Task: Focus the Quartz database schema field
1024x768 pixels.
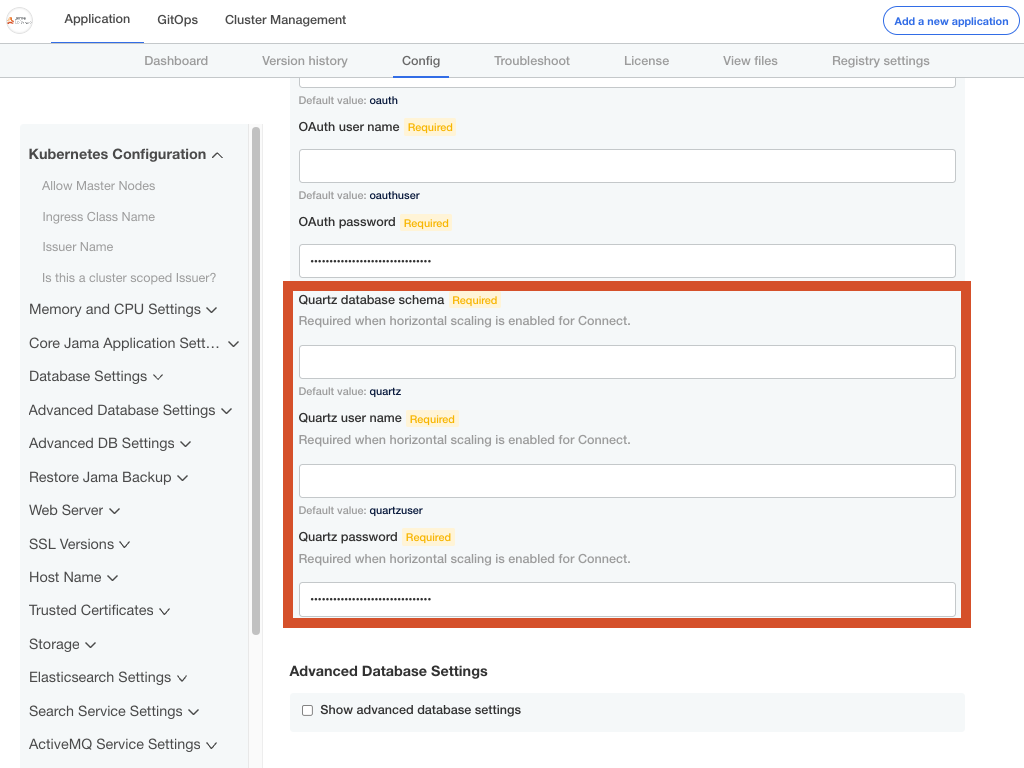Action: click(628, 362)
